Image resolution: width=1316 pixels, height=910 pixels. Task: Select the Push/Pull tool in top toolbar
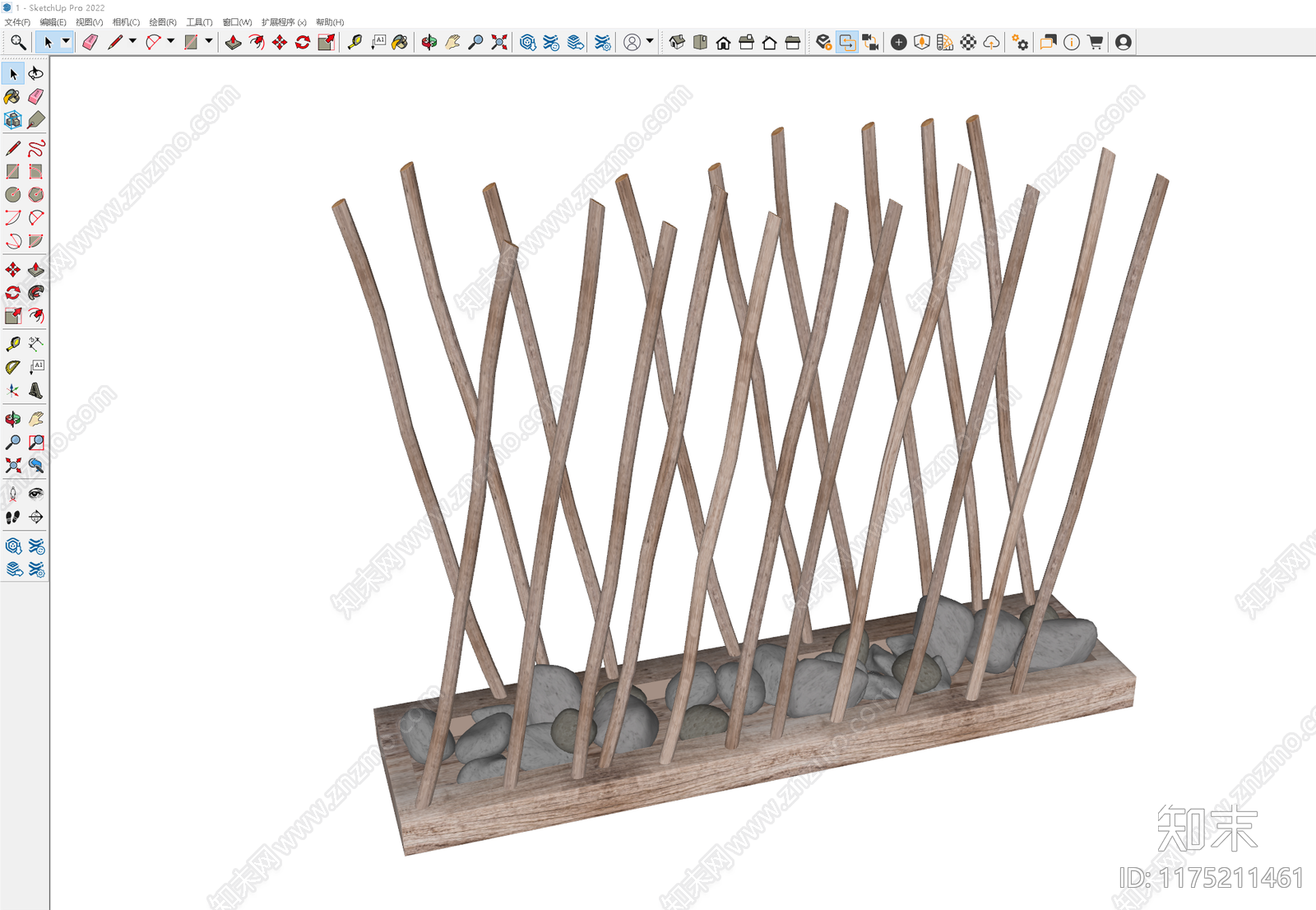point(233,42)
